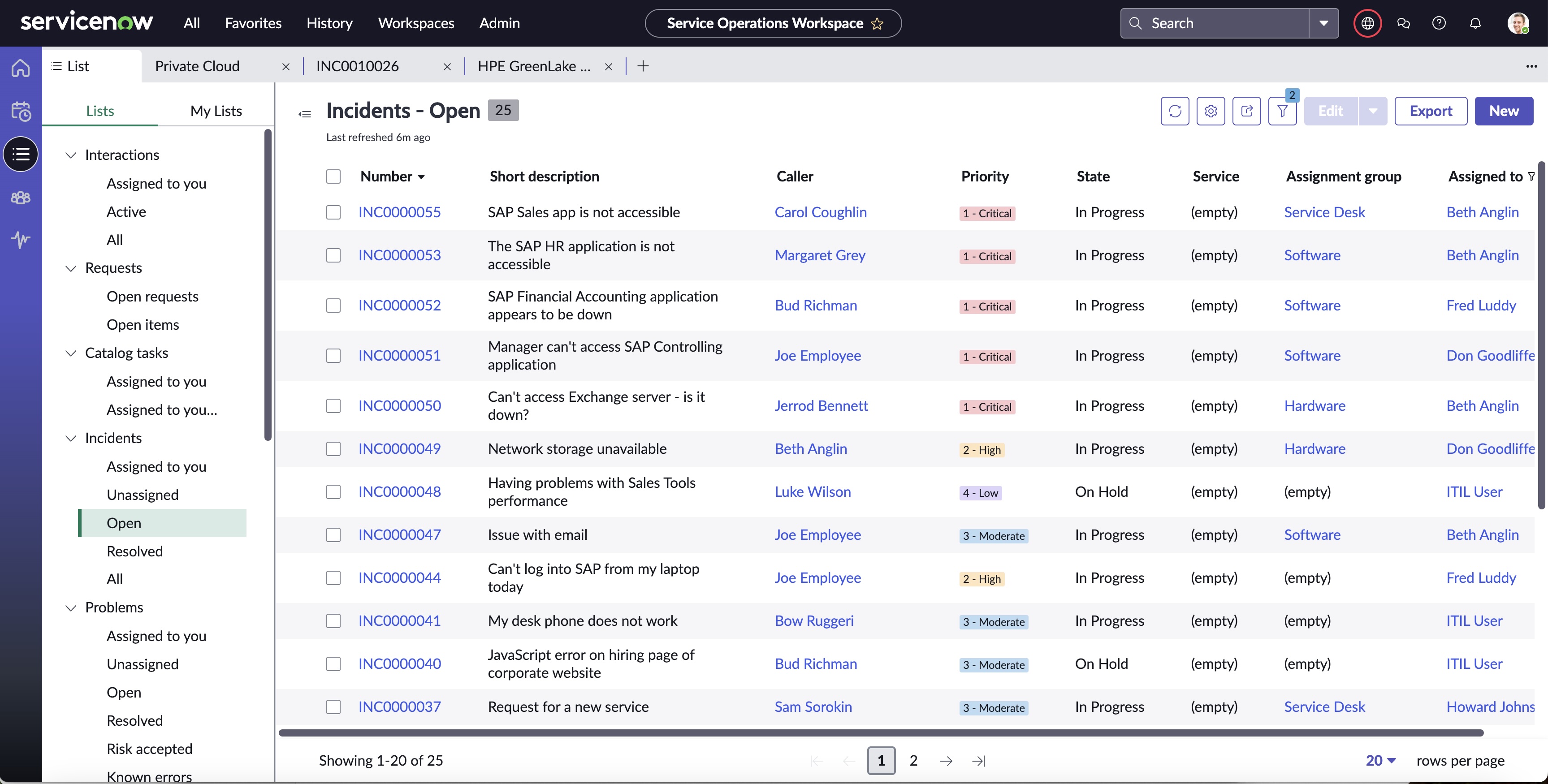Collapse the list side panel icon
Viewport: 1548px width, 784px height.
pyautogui.click(x=305, y=113)
